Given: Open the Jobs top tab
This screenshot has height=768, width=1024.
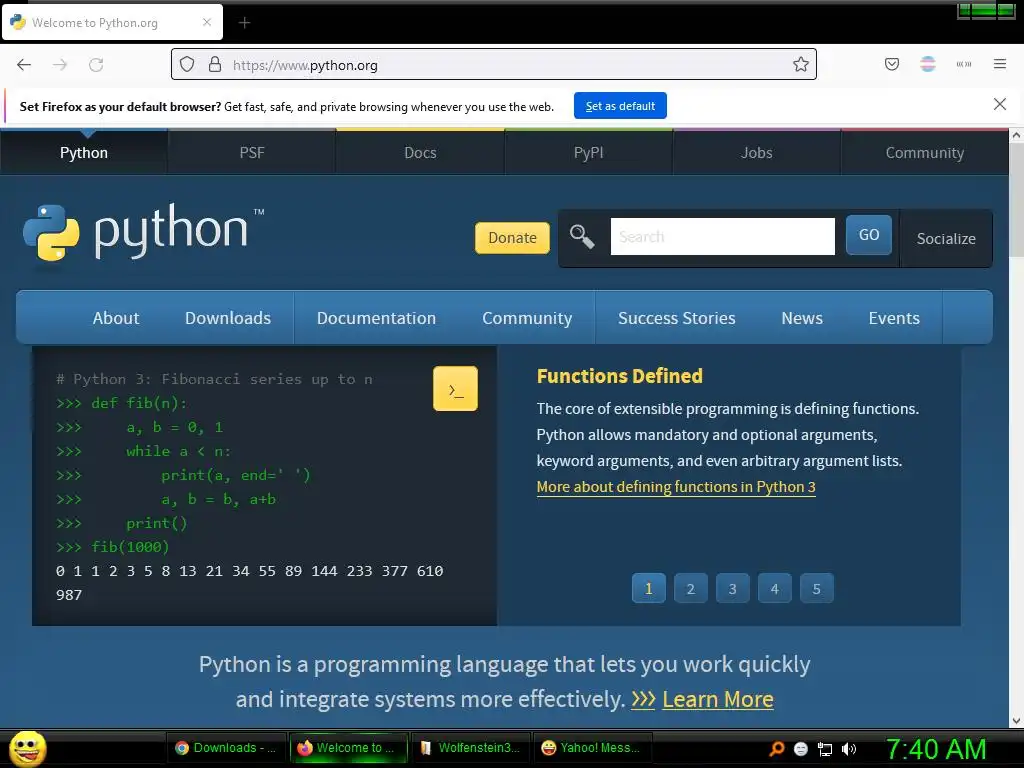Looking at the screenshot, I should tap(757, 153).
